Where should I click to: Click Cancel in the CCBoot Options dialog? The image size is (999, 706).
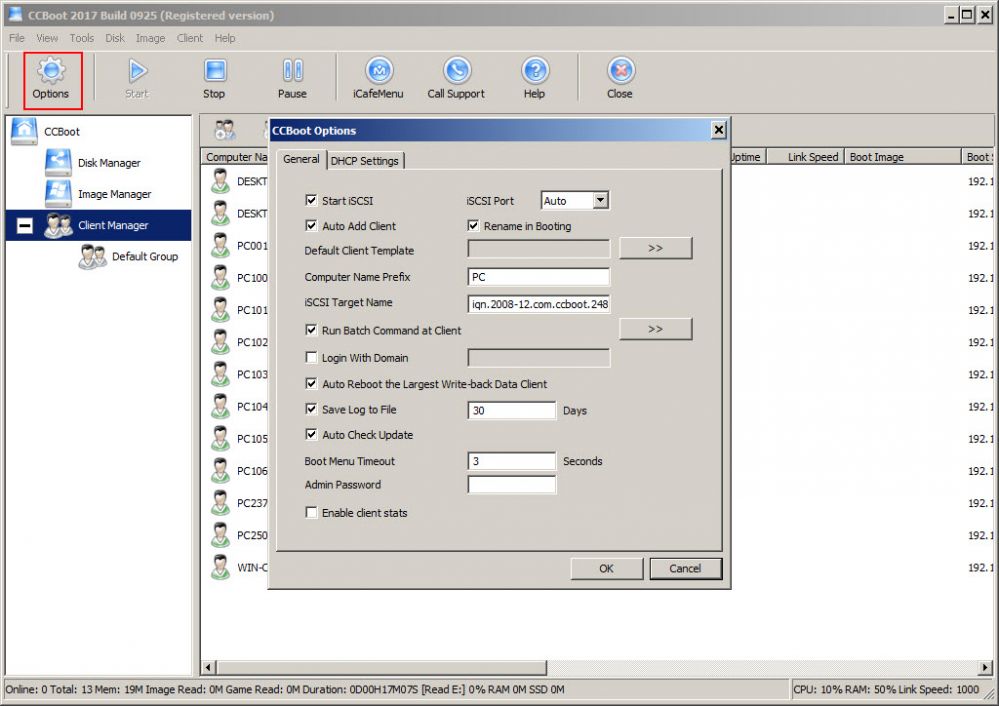[x=686, y=568]
